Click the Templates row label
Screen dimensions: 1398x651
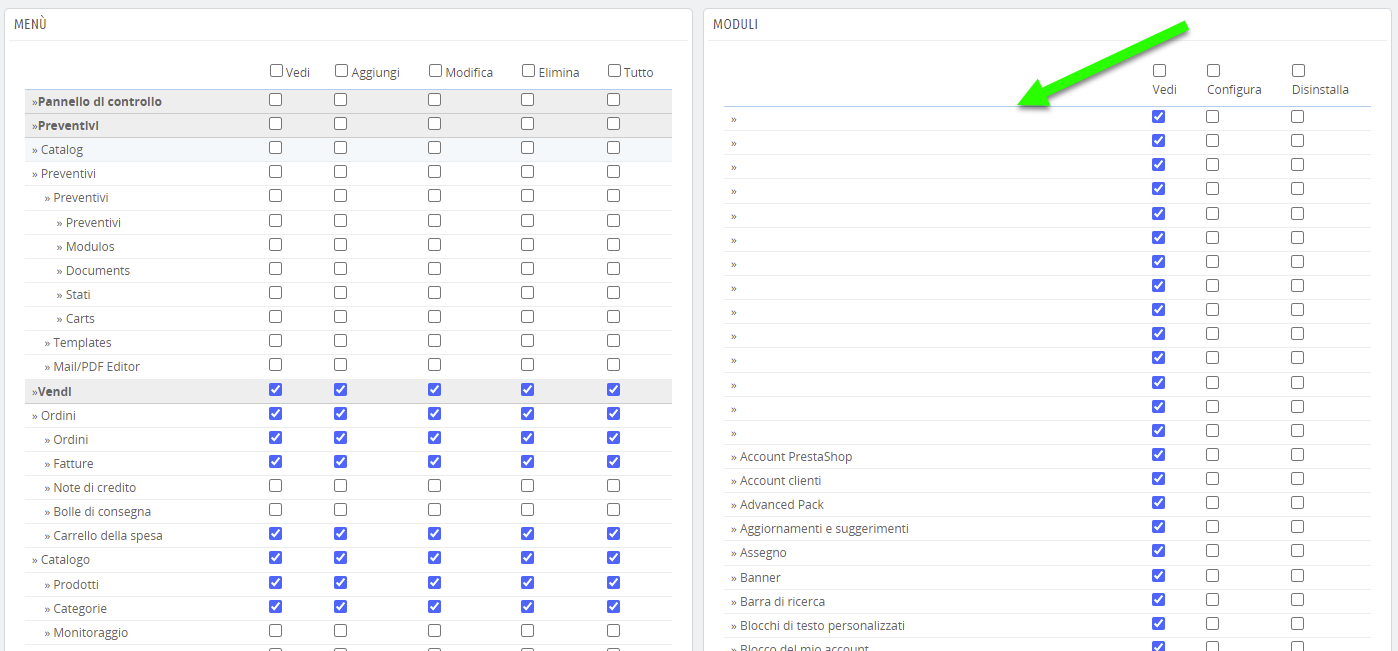coord(82,343)
